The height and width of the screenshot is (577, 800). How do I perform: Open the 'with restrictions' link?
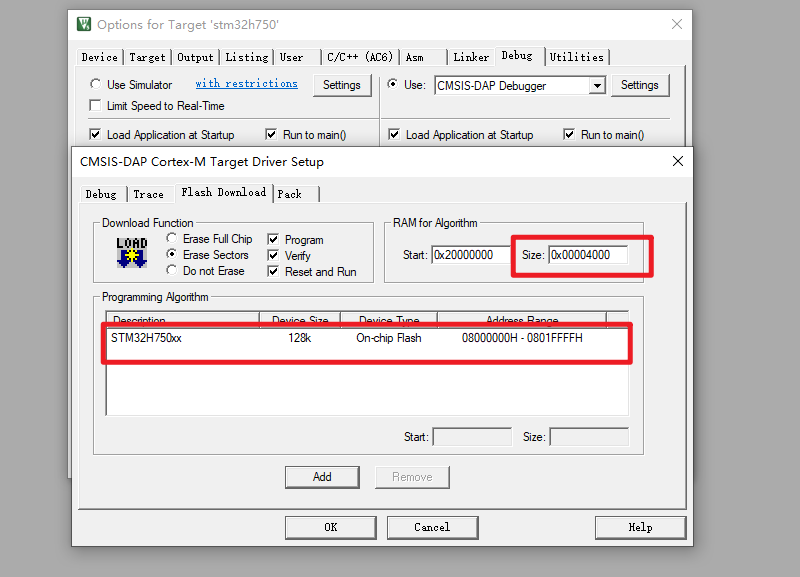coord(246,84)
